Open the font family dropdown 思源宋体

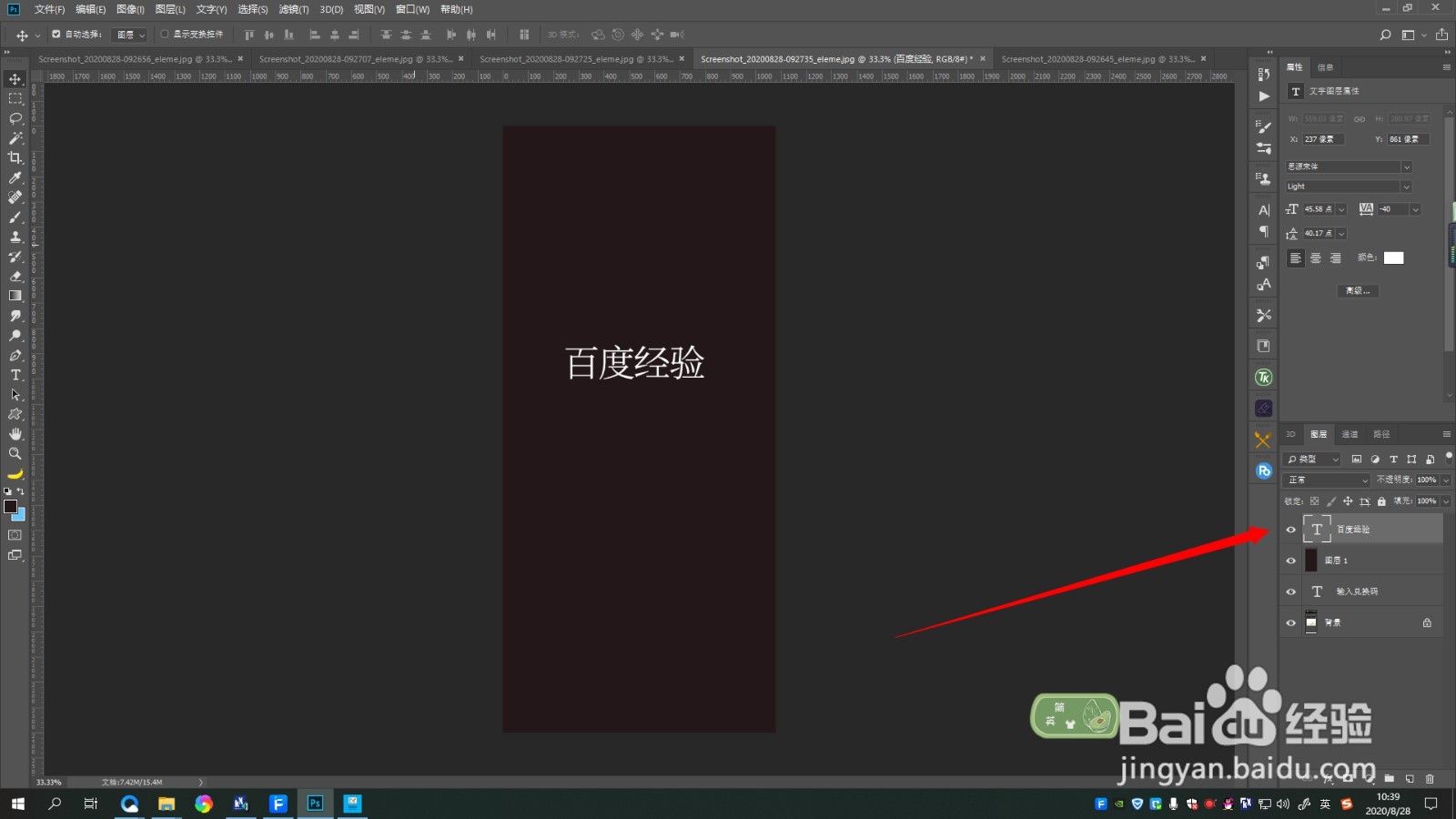[1349, 167]
